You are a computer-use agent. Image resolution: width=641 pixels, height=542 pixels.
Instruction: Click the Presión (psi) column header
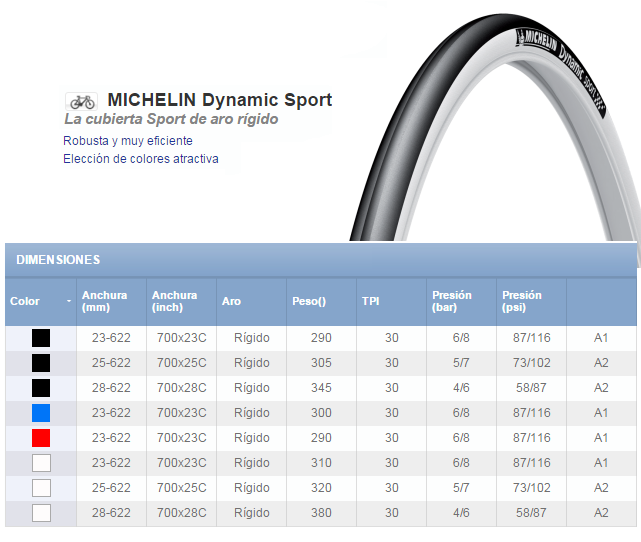click(531, 301)
